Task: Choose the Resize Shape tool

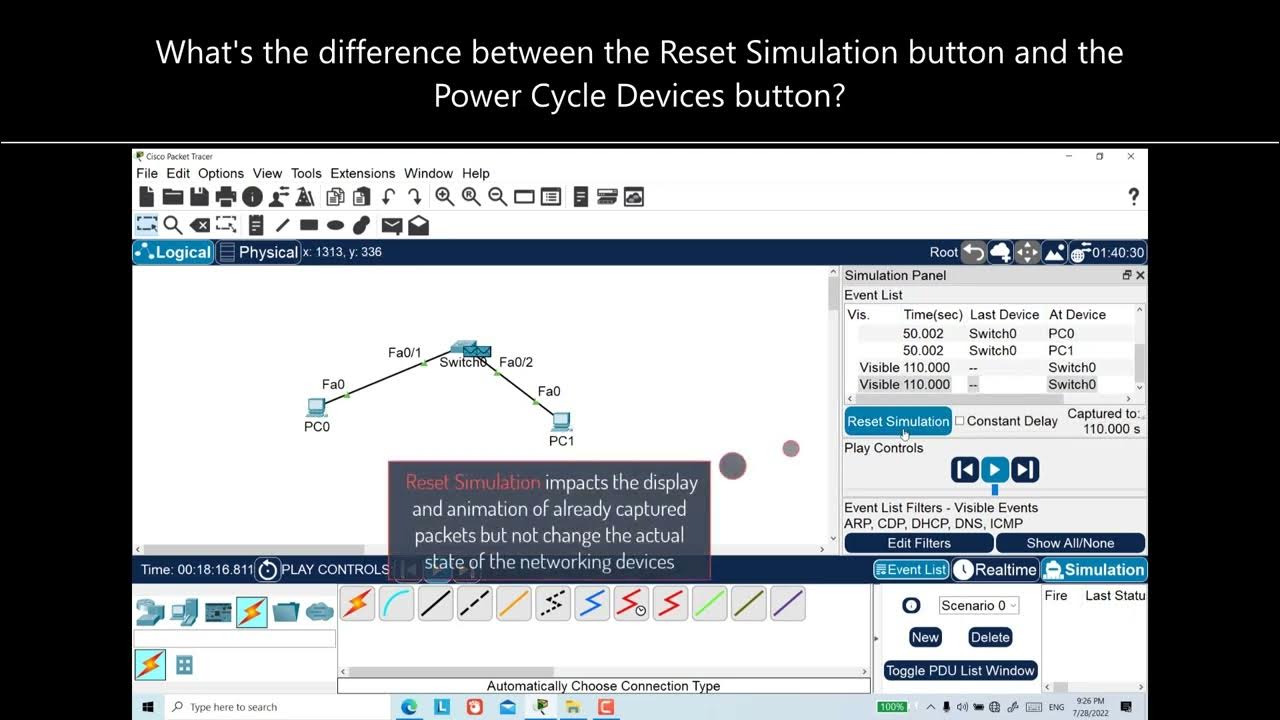Action: click(226, 225)
